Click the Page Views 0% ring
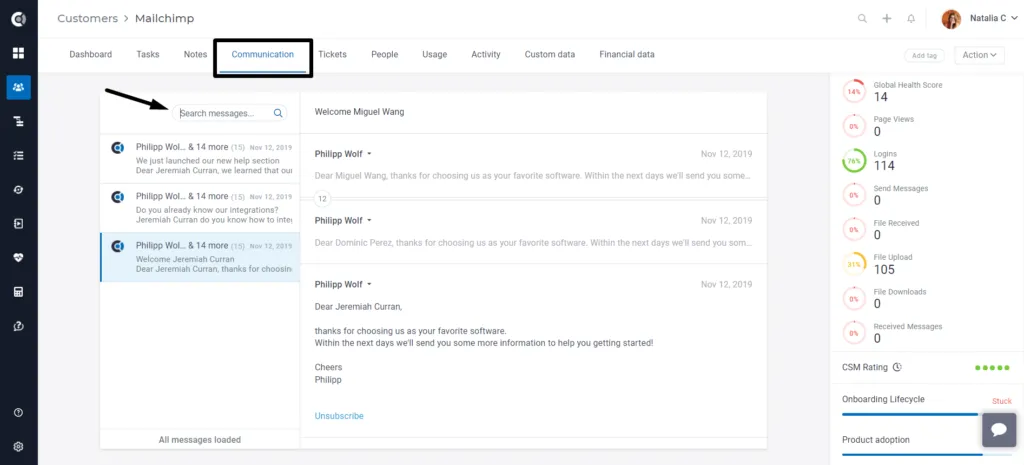Image resolution: width=1024 pixels, height=465 pixels. pos(854,126)
